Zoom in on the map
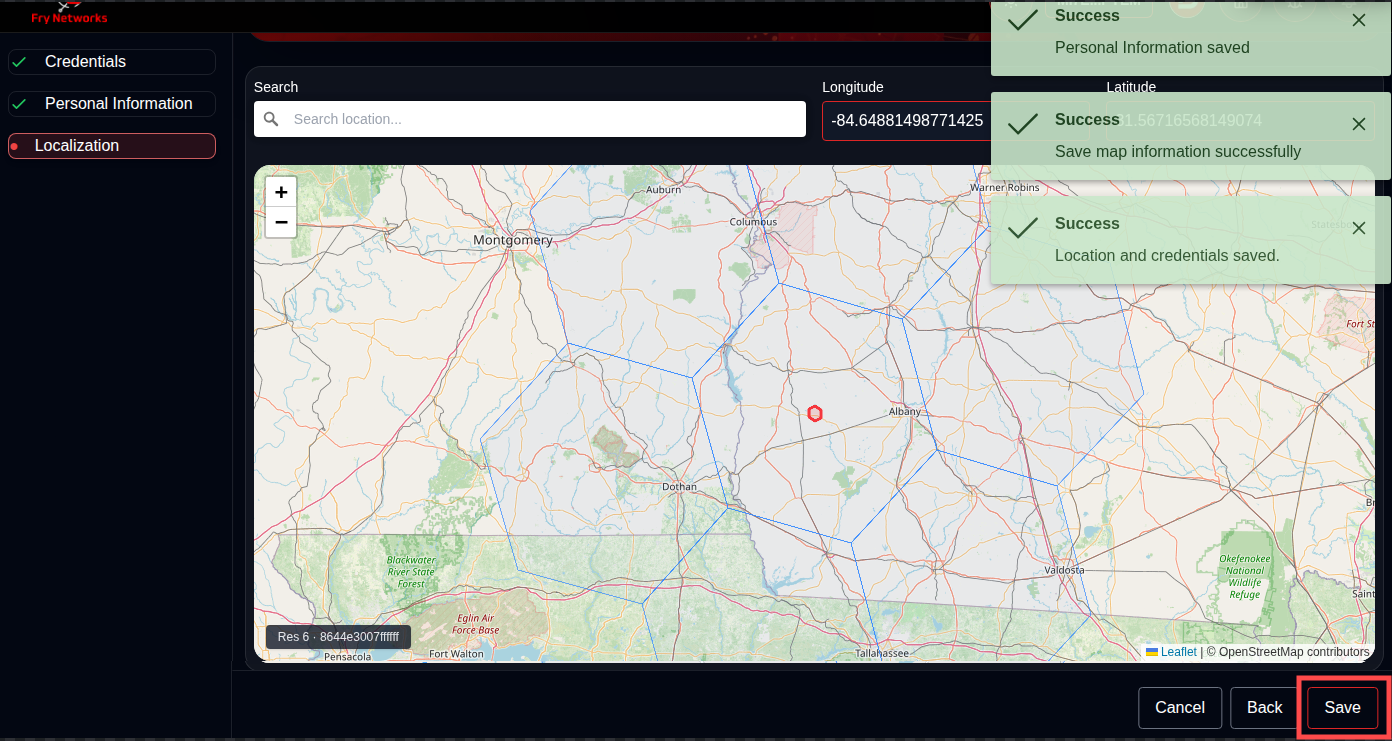 click(281, 192)
